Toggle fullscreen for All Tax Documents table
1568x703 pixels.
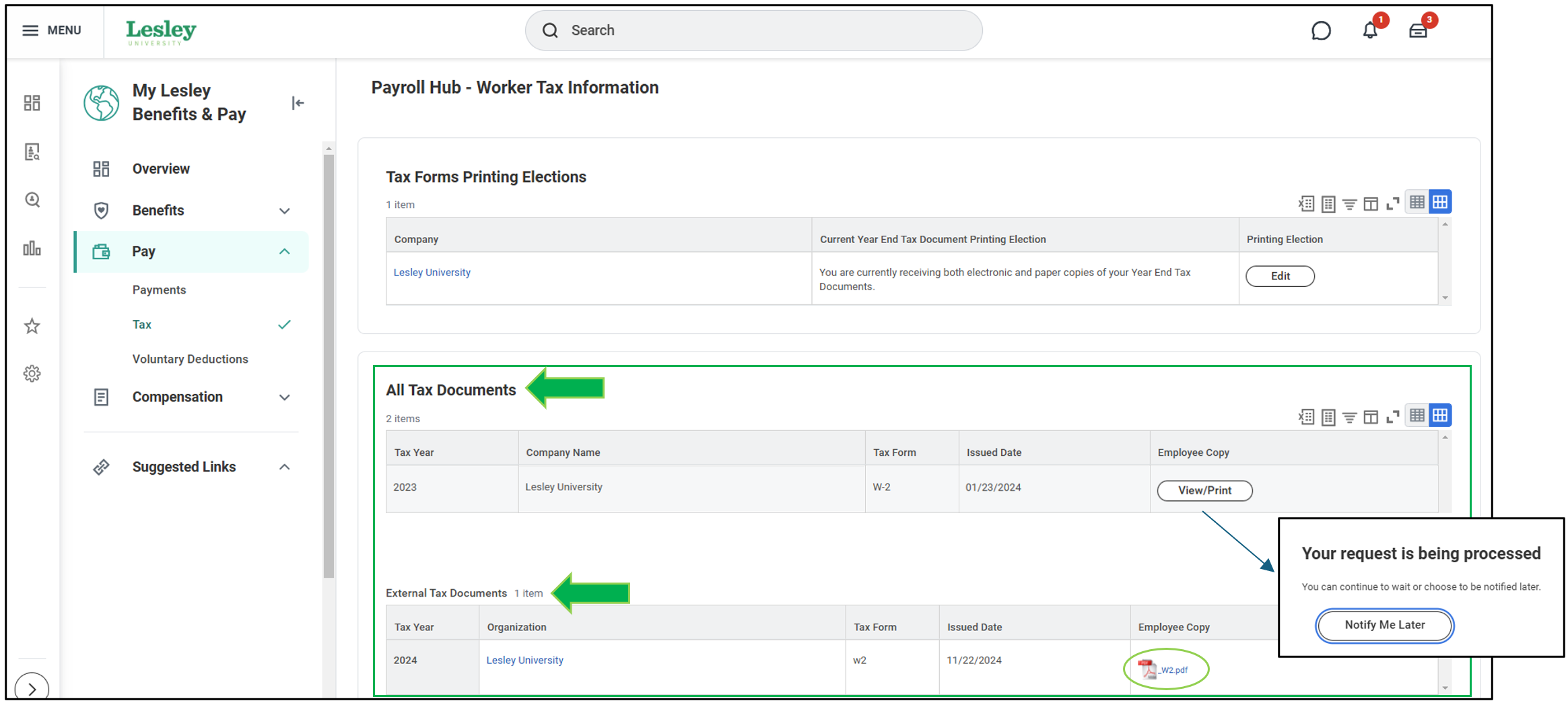click(1392, 417)
